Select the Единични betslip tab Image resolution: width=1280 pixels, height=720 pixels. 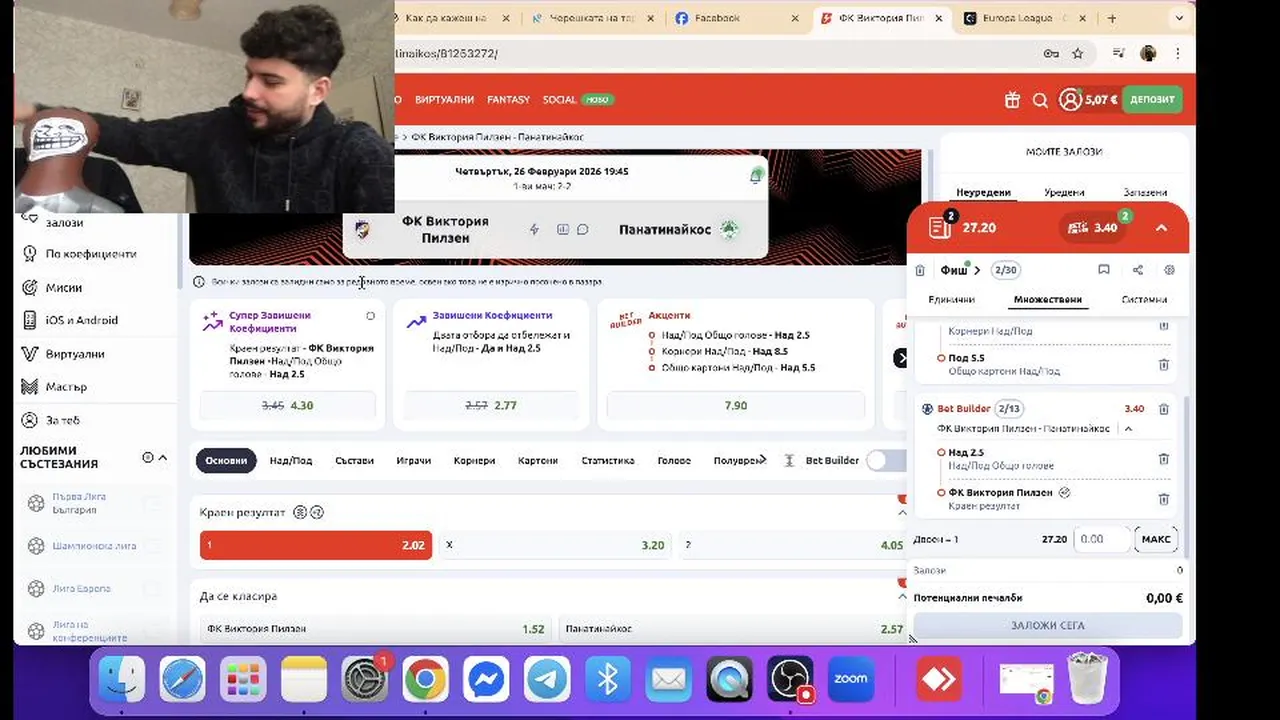[x=951, y=299]
